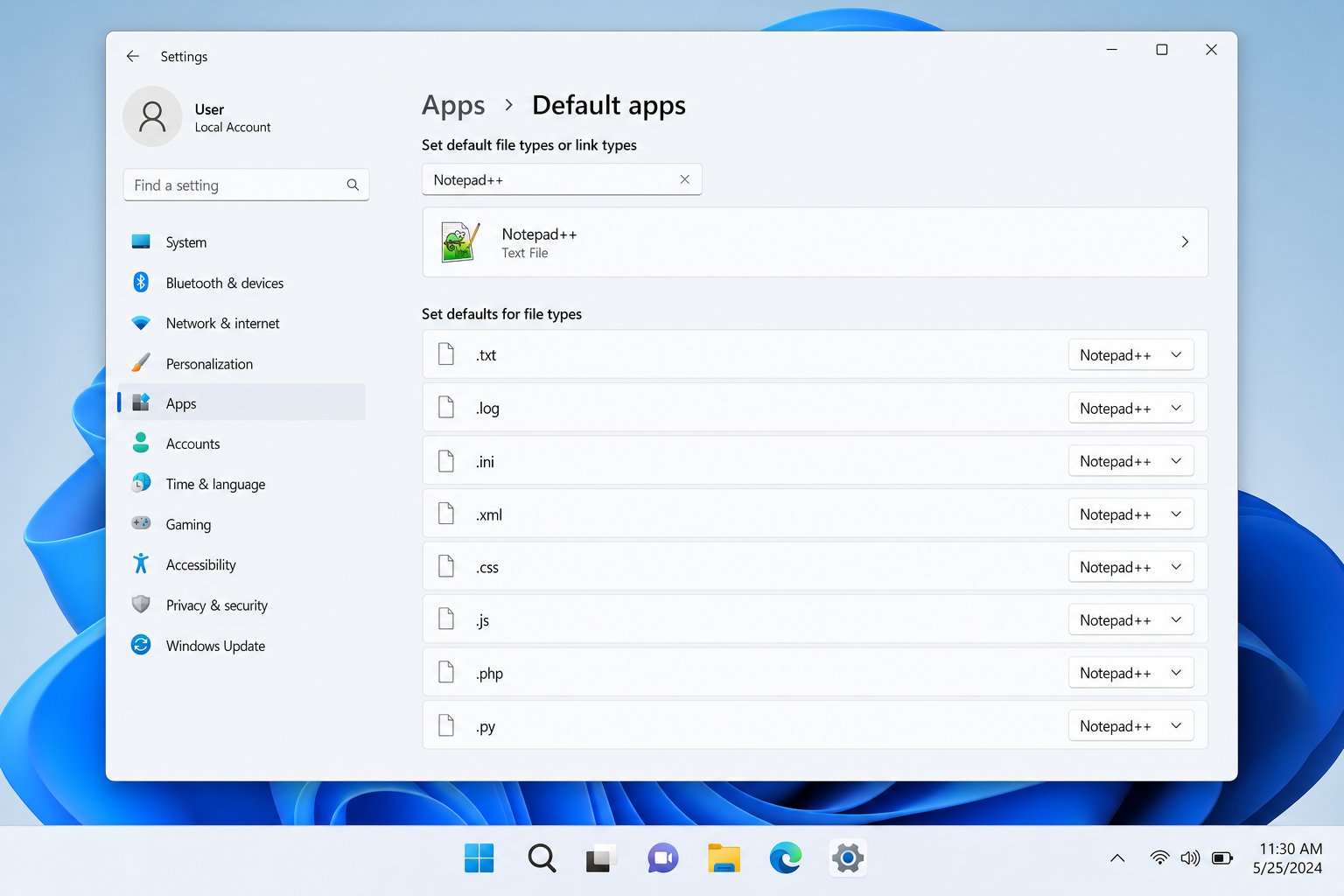1344x896 pixels.
Task: Open taskbar Search magnifier
Action: coord(542,858)
